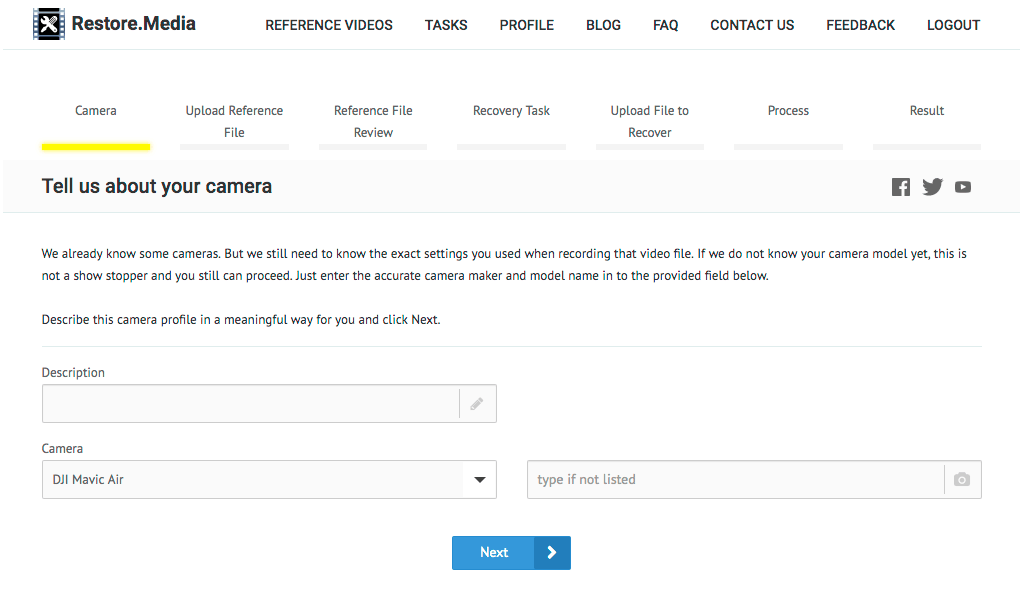
Task: Go to Tasks in the navigation
Action: (446, 25)
